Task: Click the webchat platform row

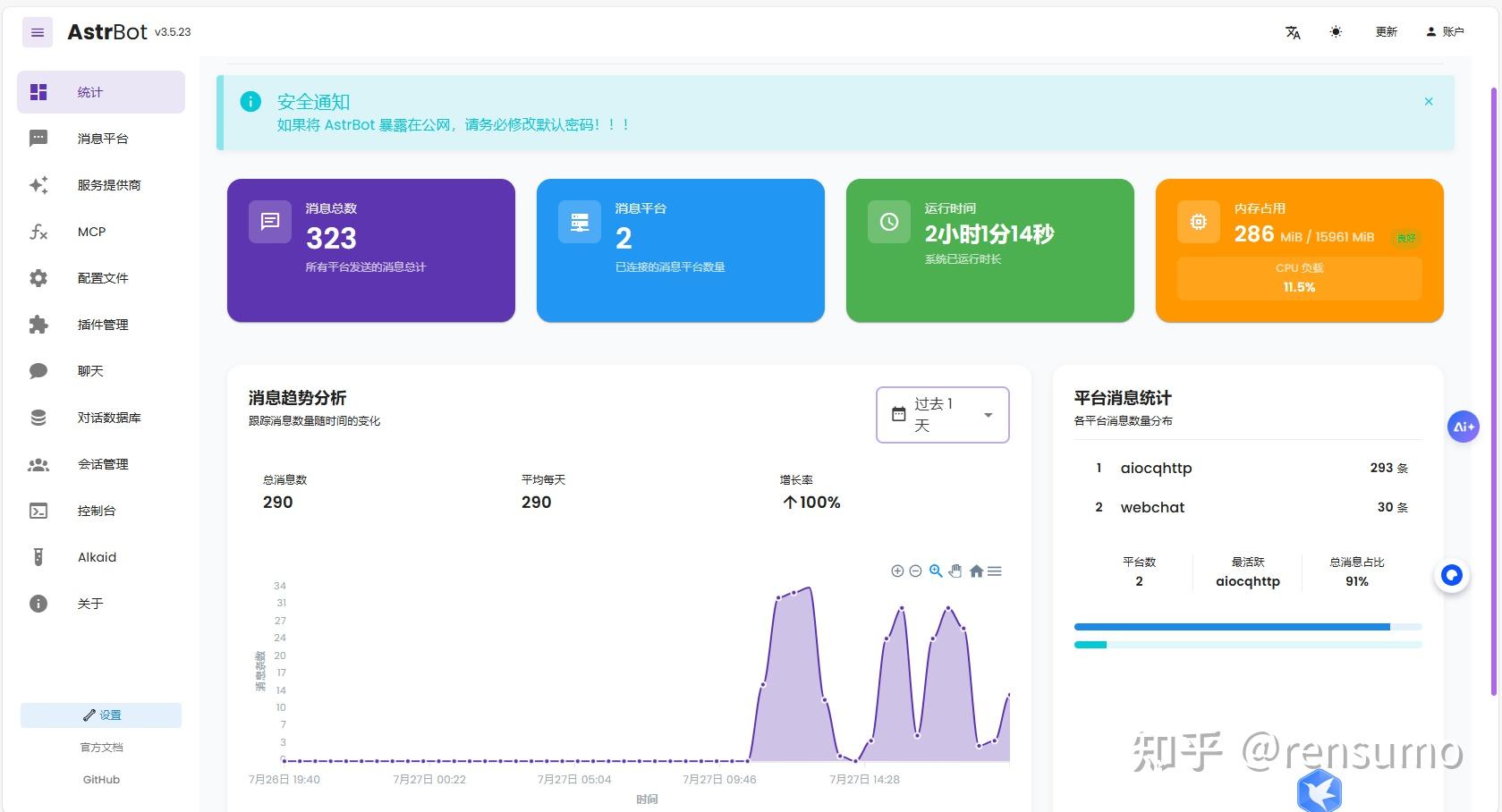Action: click(x=1248, y=507)
